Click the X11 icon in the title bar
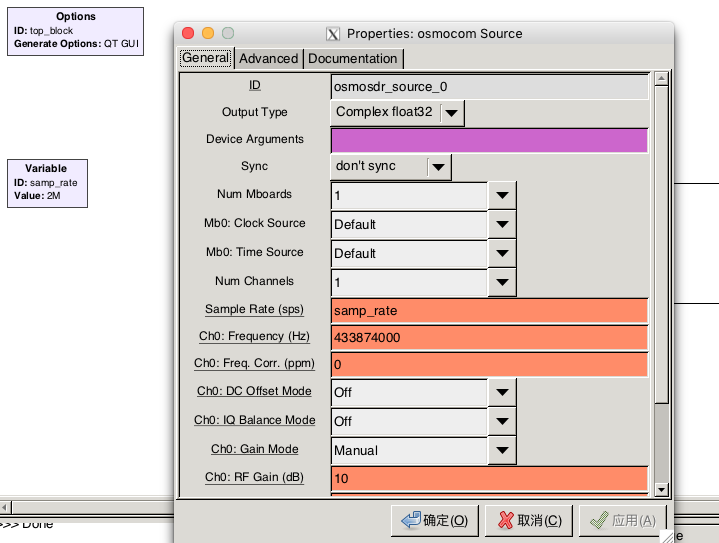This screenshot has height=543, width=719. (x=333, y=34)
